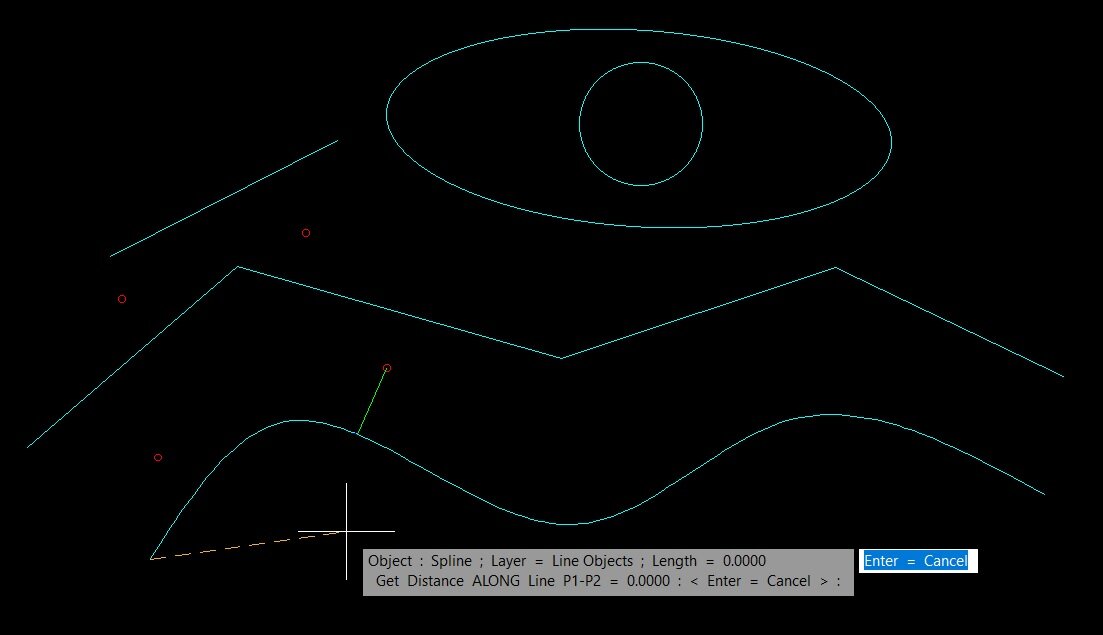Click 'Object : Spline' text in tooltip
Viewport: 1103px width, 635px height.
420,561
